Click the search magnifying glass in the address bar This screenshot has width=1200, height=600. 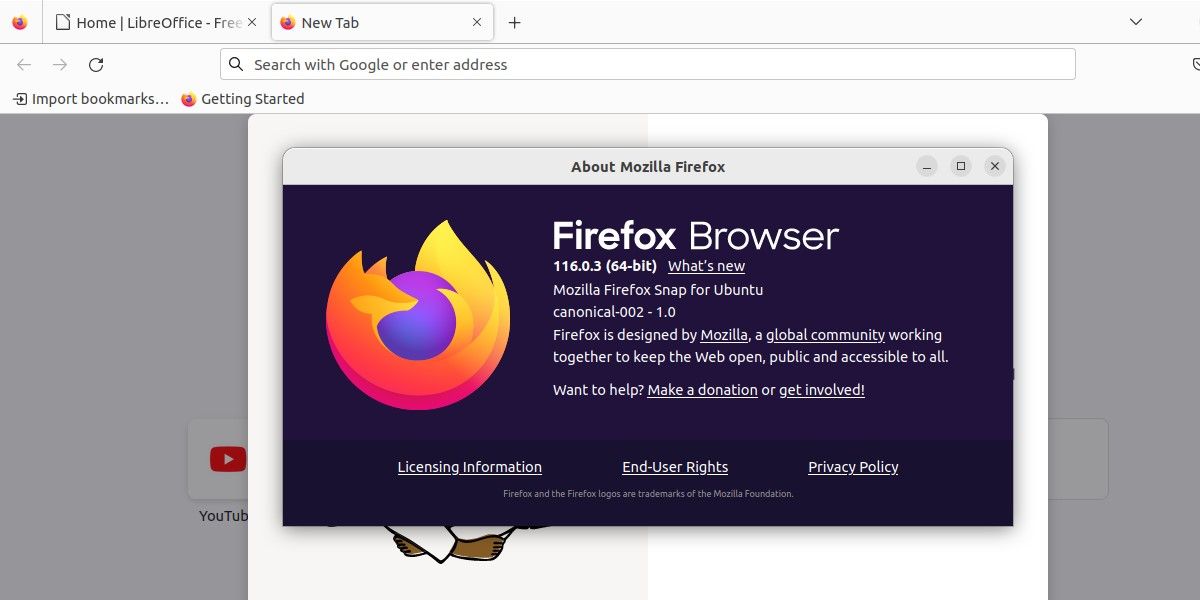pyautogui.click(x=236, y=64)
